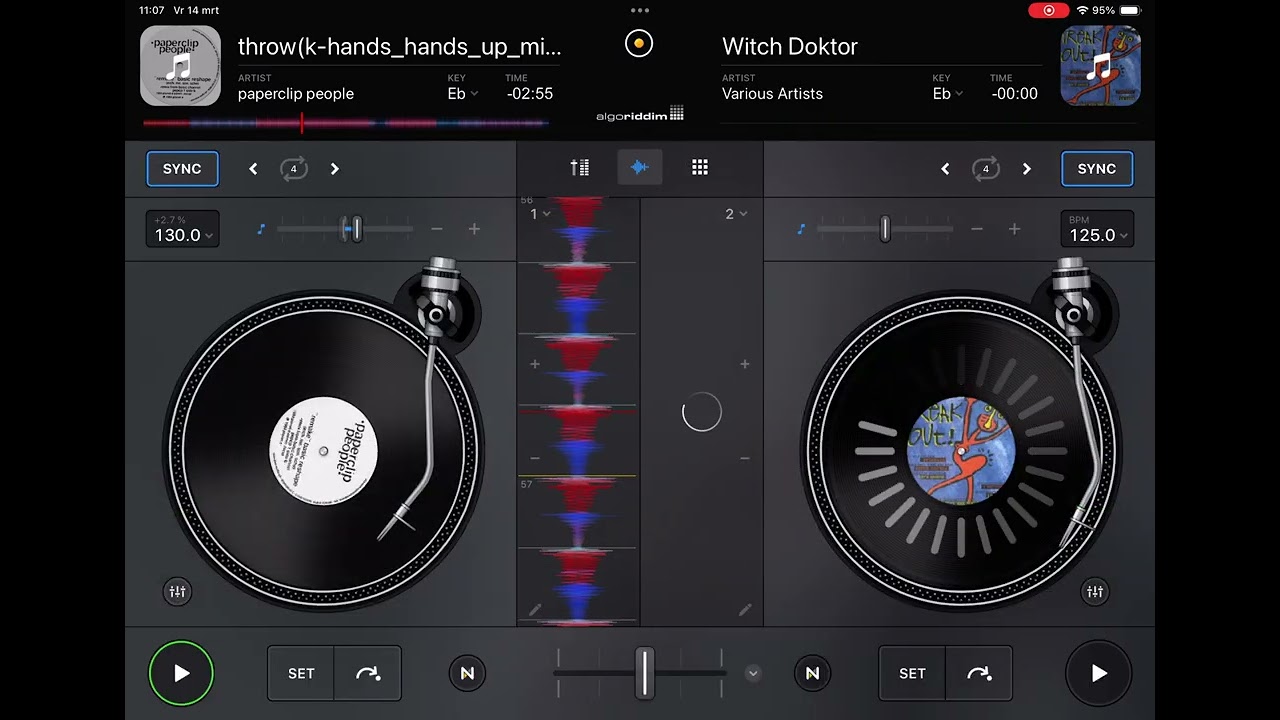Increase left deck tempo with plus
1280x720 pixels.
coord(474,229)
